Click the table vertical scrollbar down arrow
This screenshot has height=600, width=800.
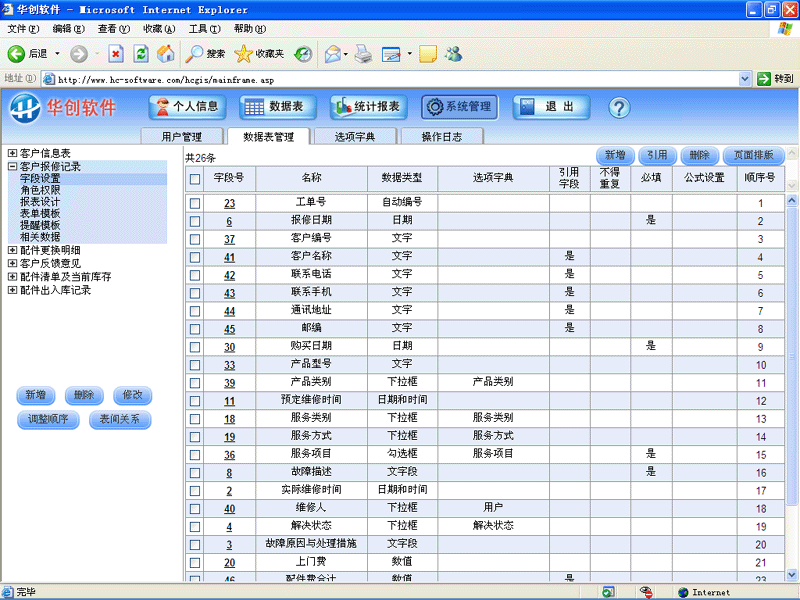pos(792,574)
